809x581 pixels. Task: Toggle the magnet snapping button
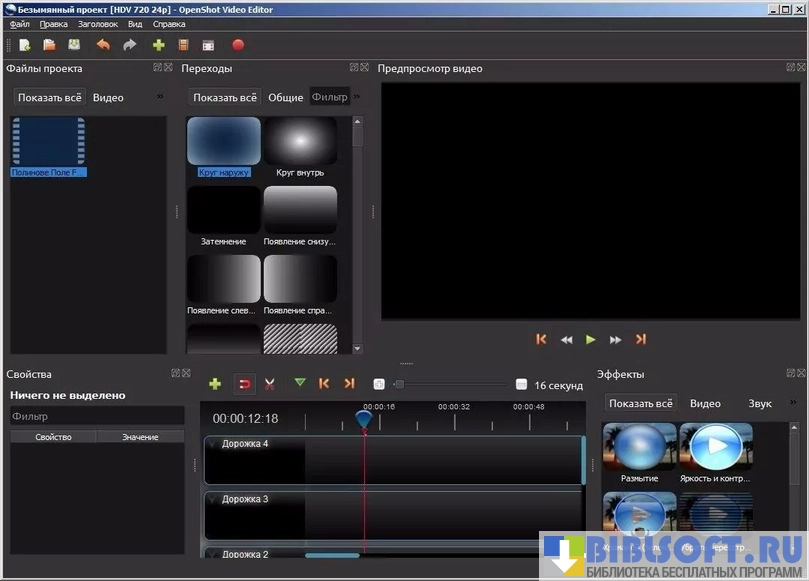tap(243, 384)
